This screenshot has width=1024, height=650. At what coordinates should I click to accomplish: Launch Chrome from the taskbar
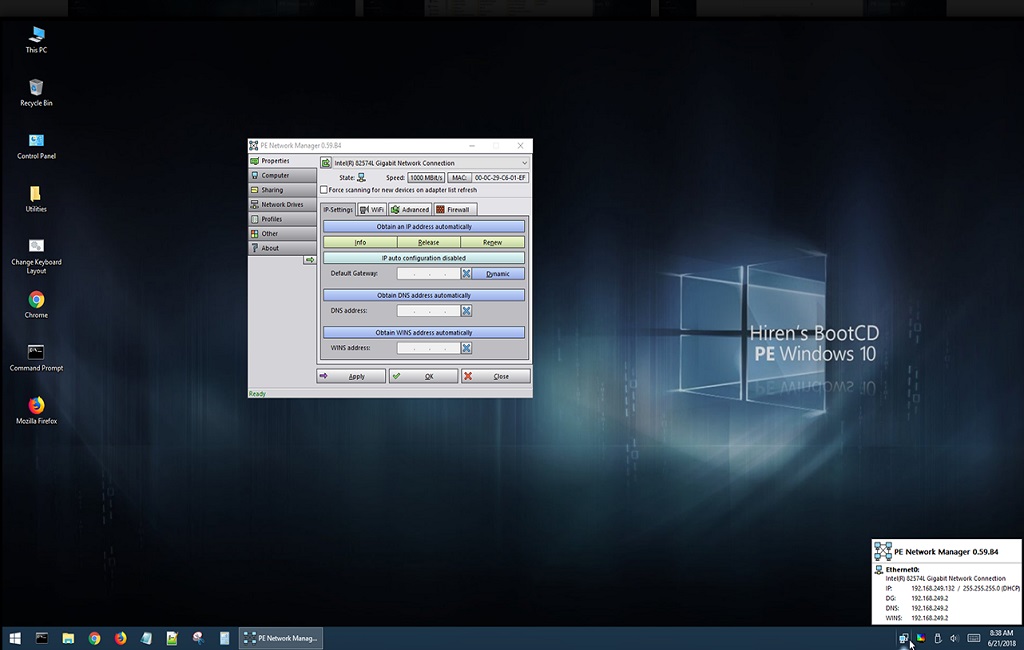(95, 638)
